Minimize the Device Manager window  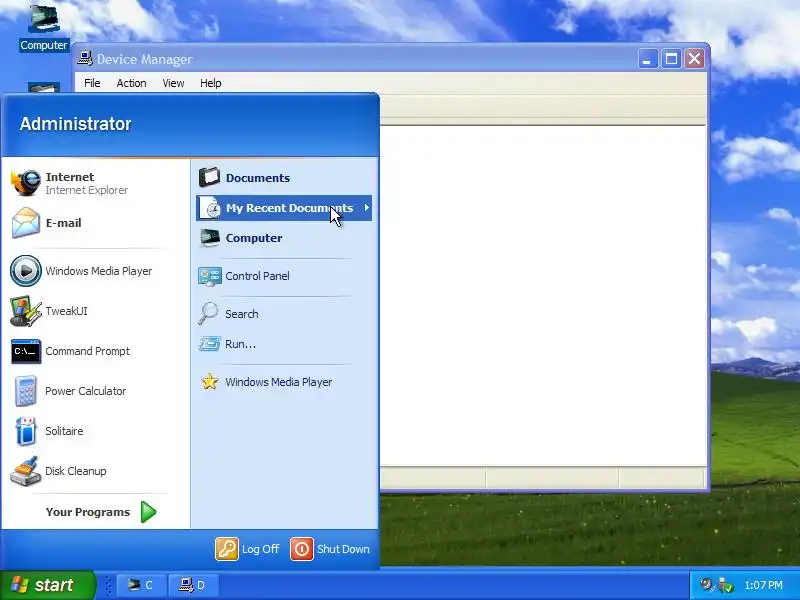coord(647,59)
